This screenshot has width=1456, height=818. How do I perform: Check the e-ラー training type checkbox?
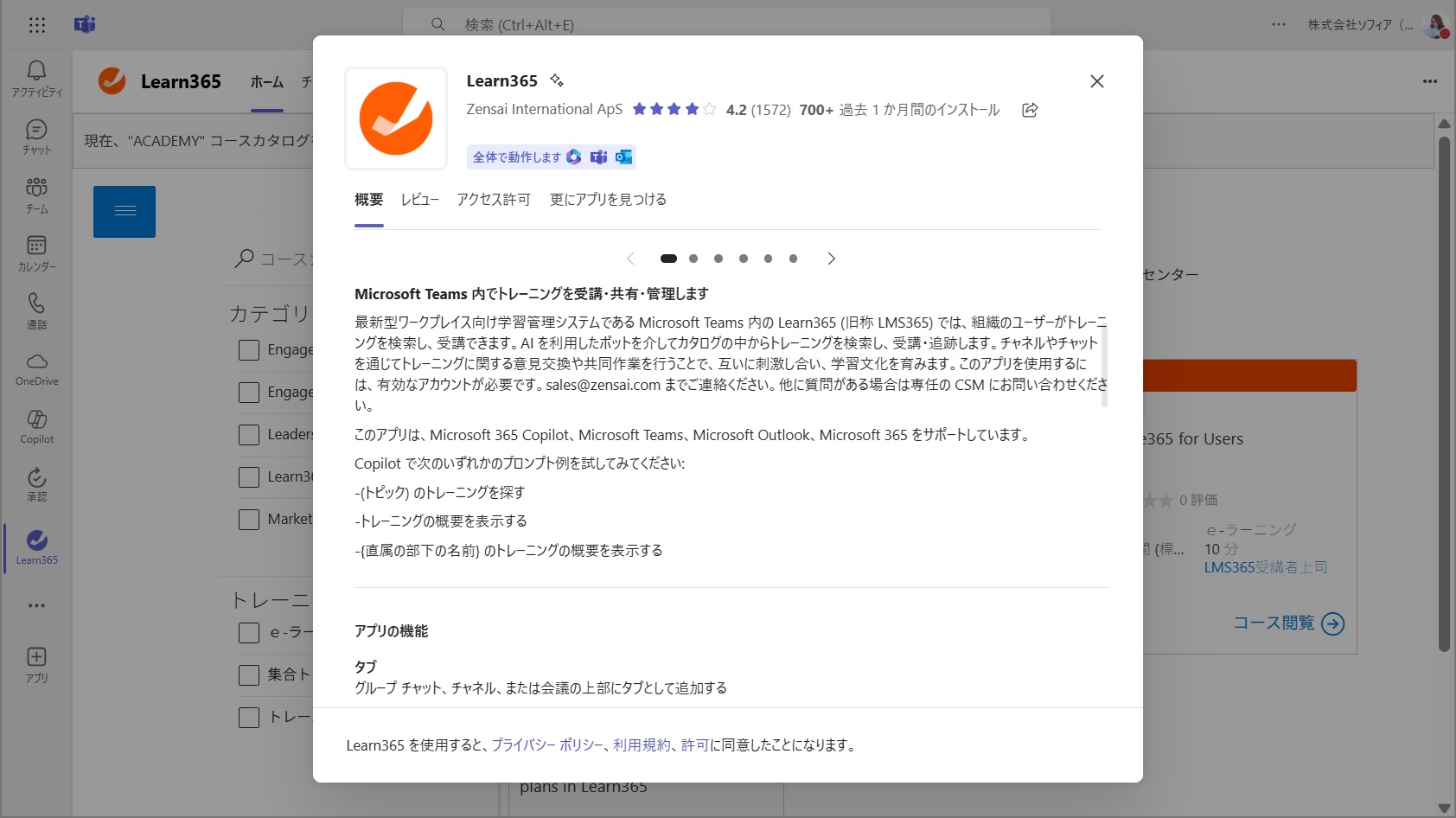pos(249,633)
